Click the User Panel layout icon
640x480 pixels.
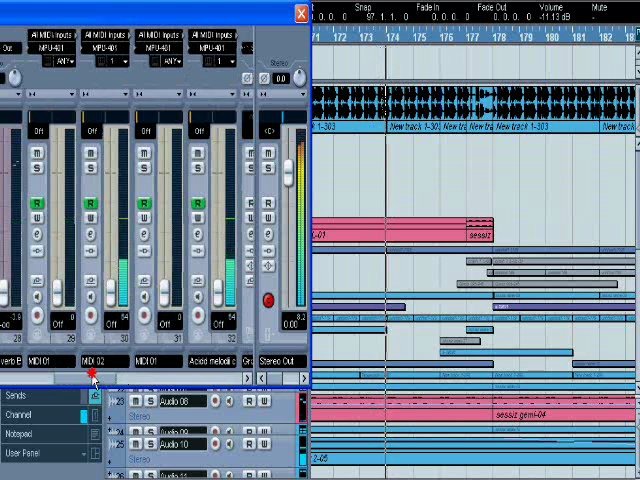click(95, 453)
